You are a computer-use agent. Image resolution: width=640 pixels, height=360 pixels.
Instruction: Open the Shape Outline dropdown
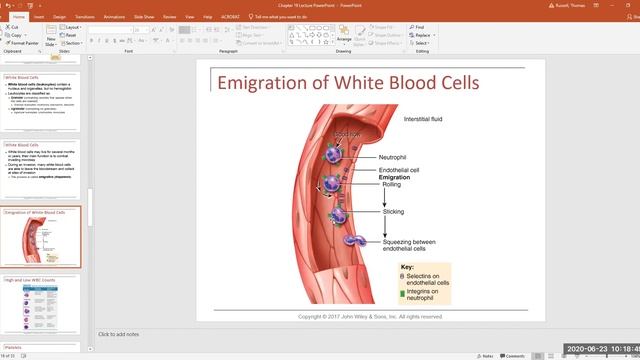coord(385,35)
